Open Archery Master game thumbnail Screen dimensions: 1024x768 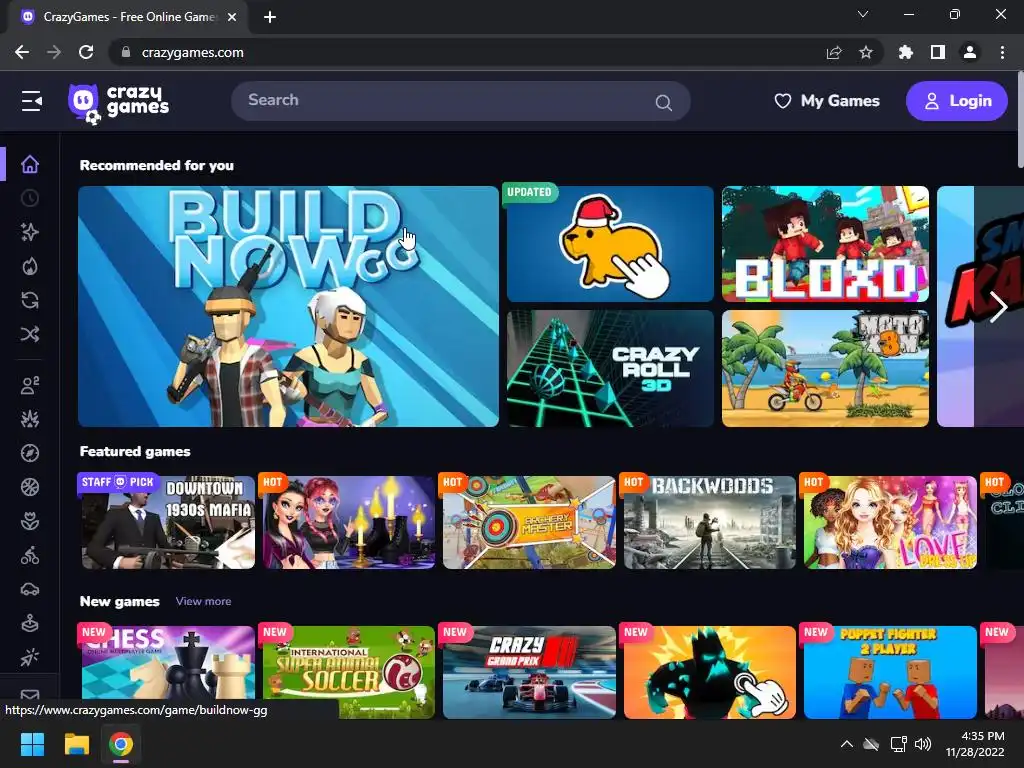pos(529,522)
